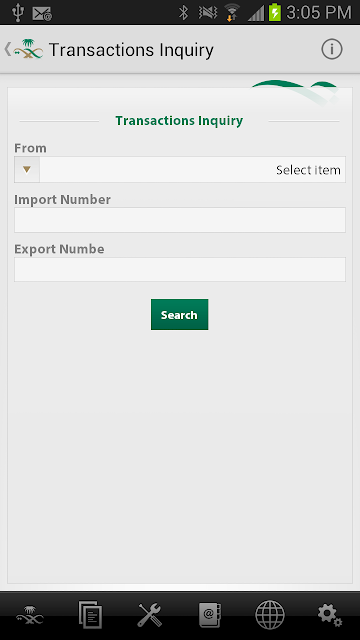Open the home emblem icon in bottom bar
This screenshot has height=640, width=360.
point(29,615)
